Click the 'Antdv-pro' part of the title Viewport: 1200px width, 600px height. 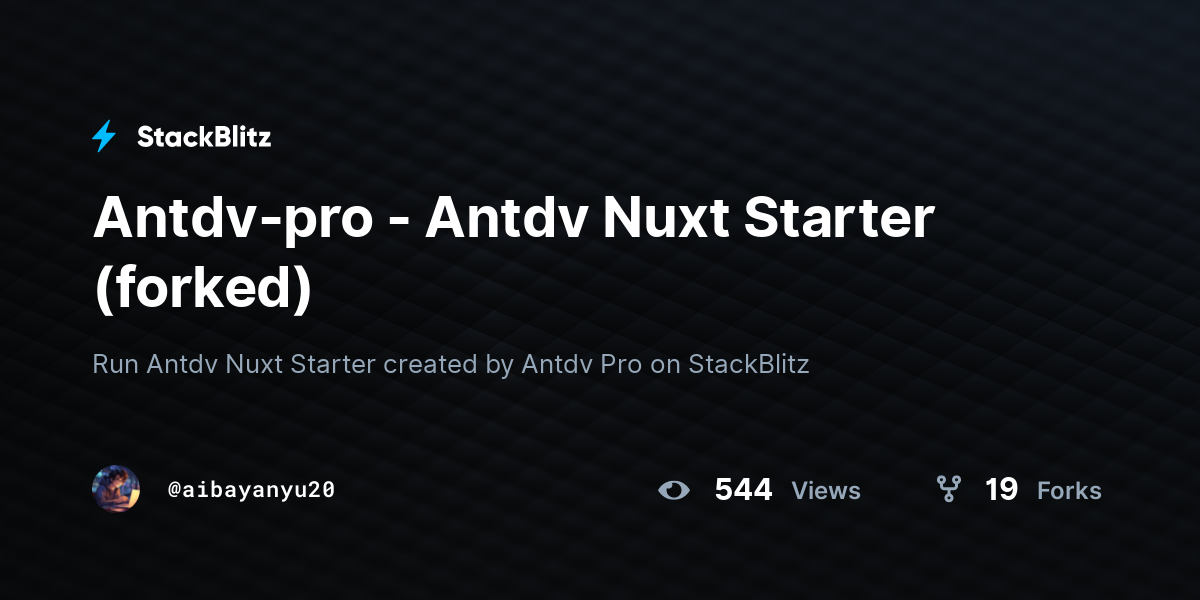(x=231, y=221)
